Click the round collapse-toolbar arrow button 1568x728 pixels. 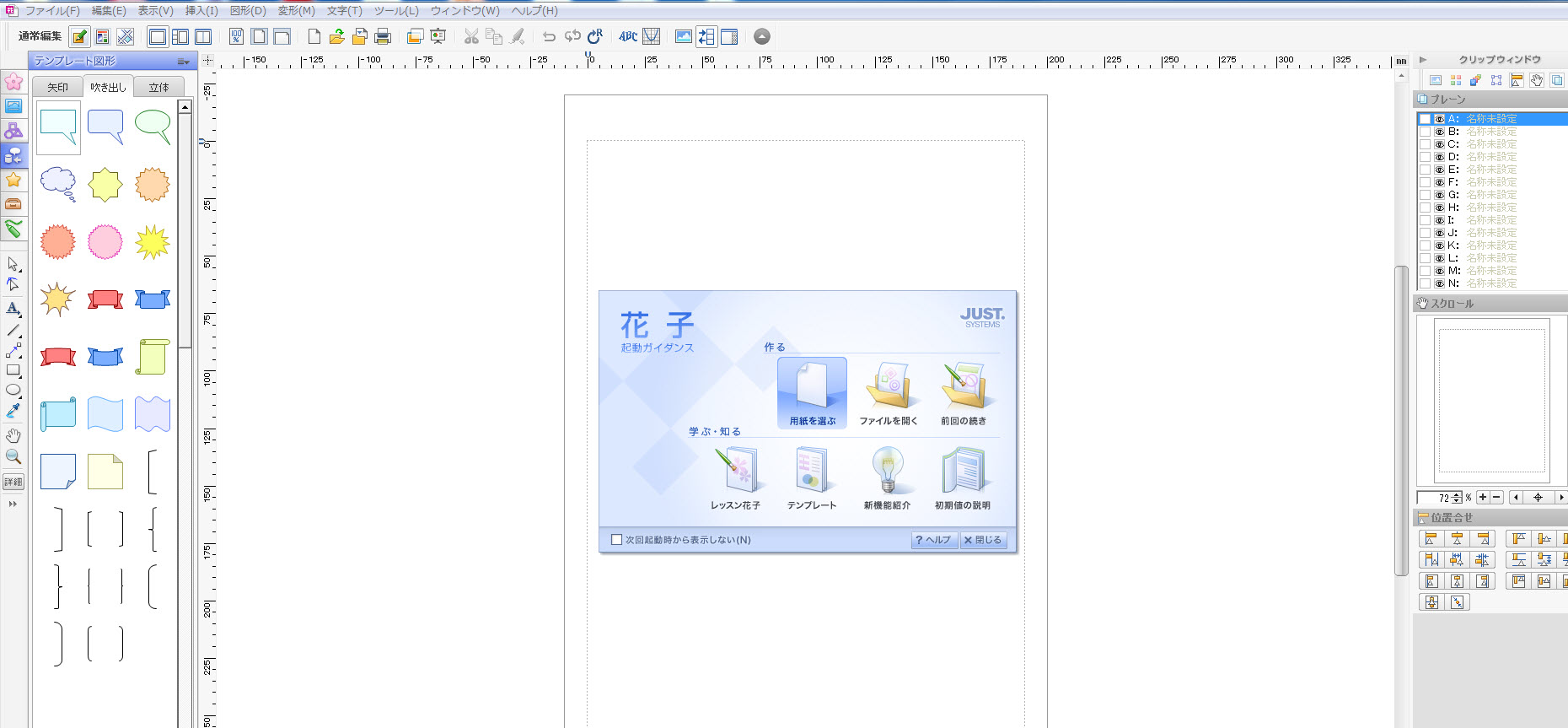point(761,36)
